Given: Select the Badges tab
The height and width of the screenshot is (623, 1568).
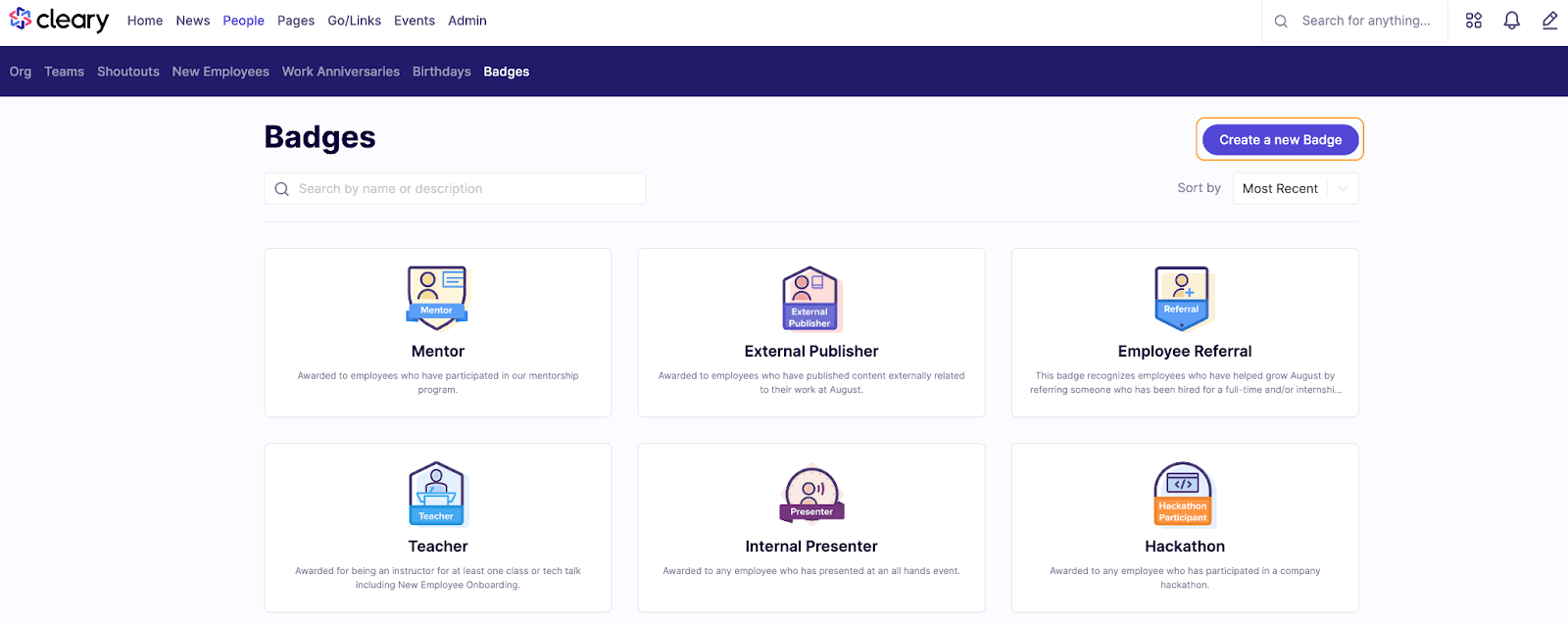Looking at the screenshot, I should click(507, 72).
